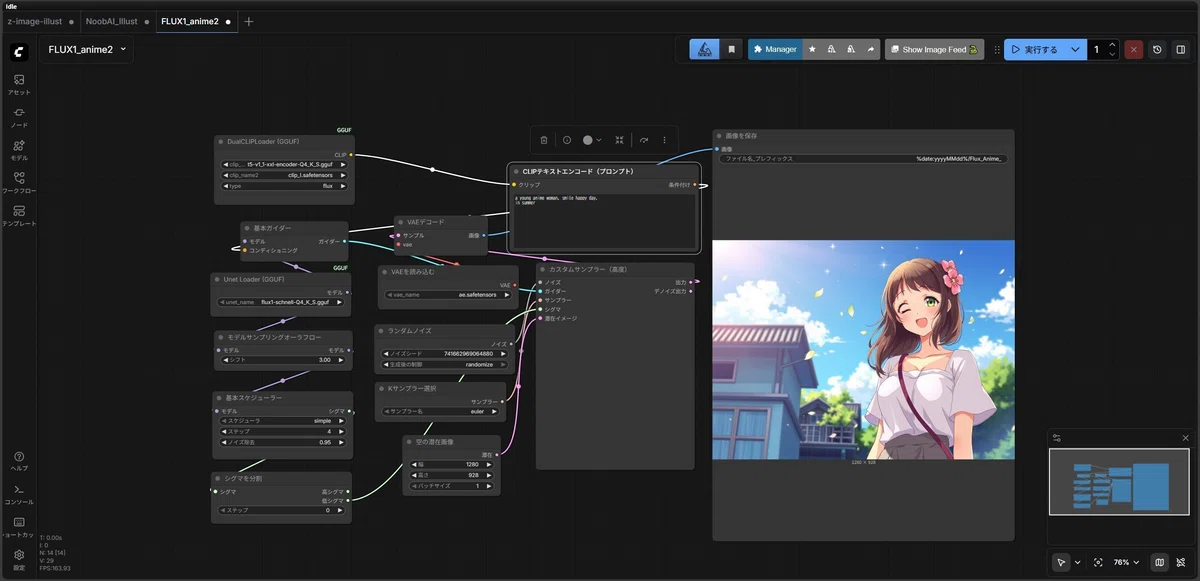This screenshot has width=1200, height=581.
Task: Open the ノード library sidebar icon
Action: [x=19, y=117]
